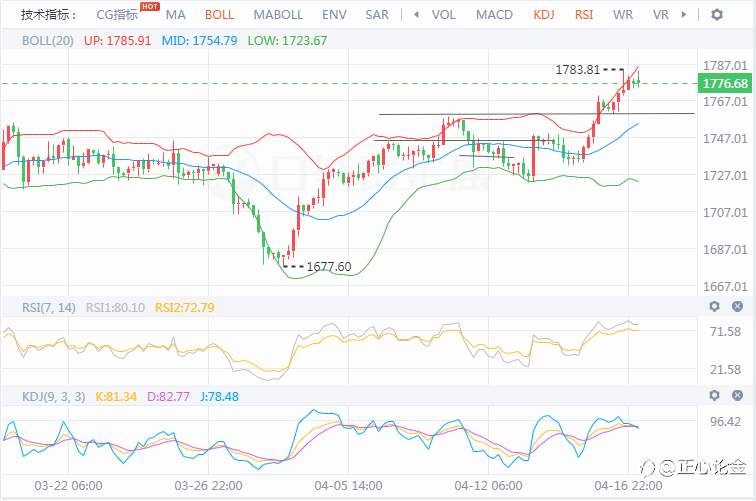Click the 04-16 22:00 time label
This screenshot has height=501, width=756.
click(x=628, y=486)
